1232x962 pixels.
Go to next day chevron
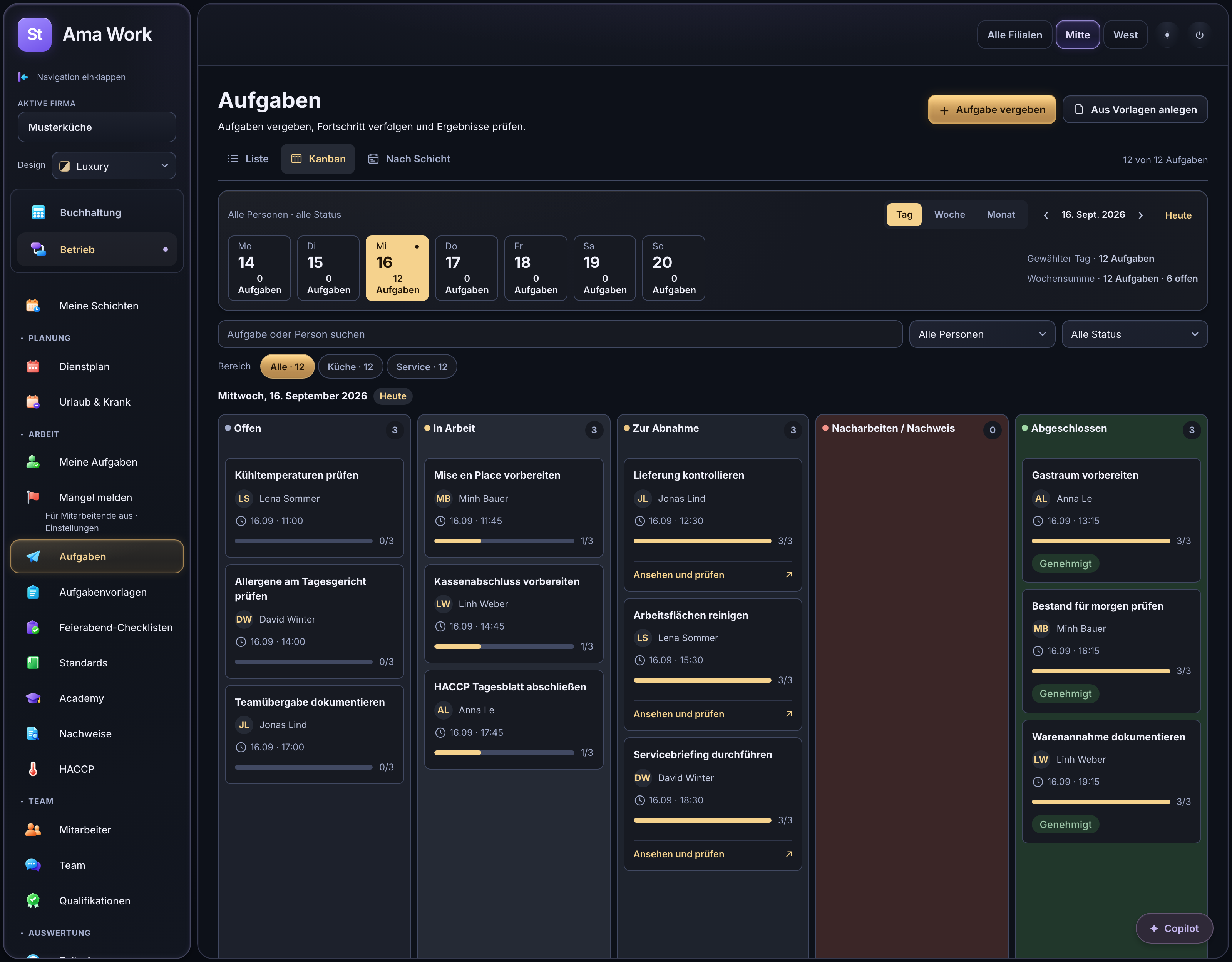point(1140,215)
